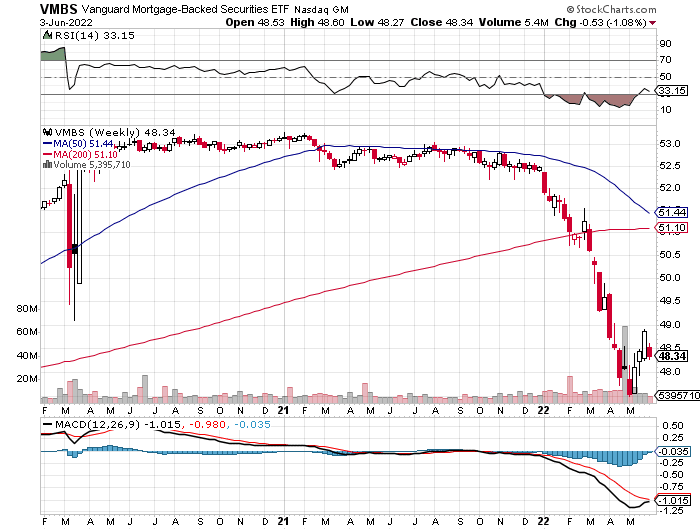The width and height of the screenshot is (700, 530).
Task: Click the '22' year marker under MACD panel
Action: tap(543, 521)
